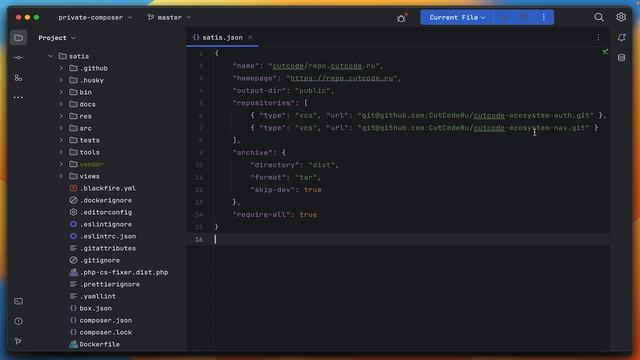Viewport: 640px width, 360px height.
Task: Open the repo.cutcode.ru homepage link
Action: pyautogui.click(x=341, y=78)
